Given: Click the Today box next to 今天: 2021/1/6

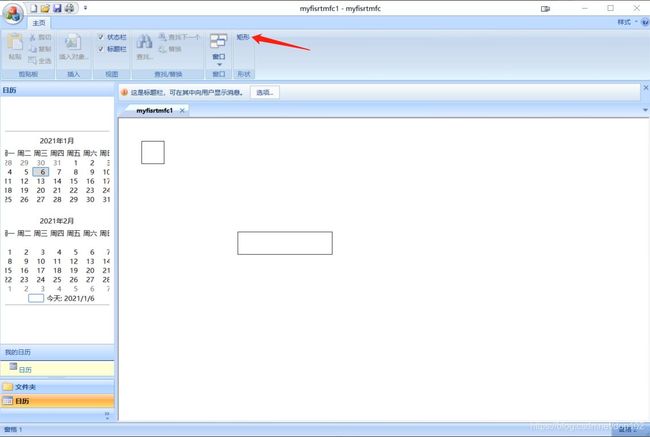Looking at the screenshot, I should point(36,298).
